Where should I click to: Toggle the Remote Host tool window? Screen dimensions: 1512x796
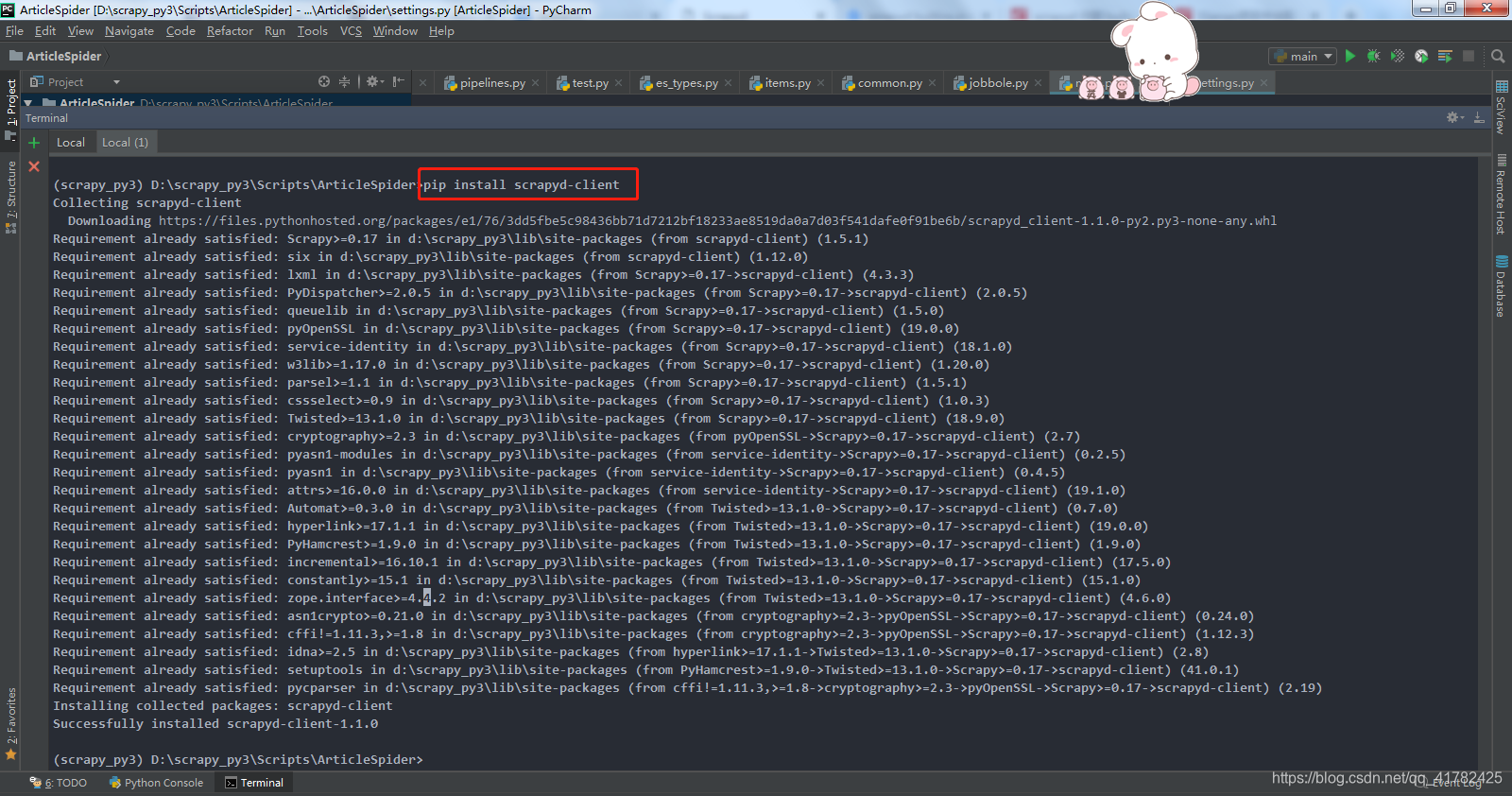pyautogui.click(x=1501, y=195)
